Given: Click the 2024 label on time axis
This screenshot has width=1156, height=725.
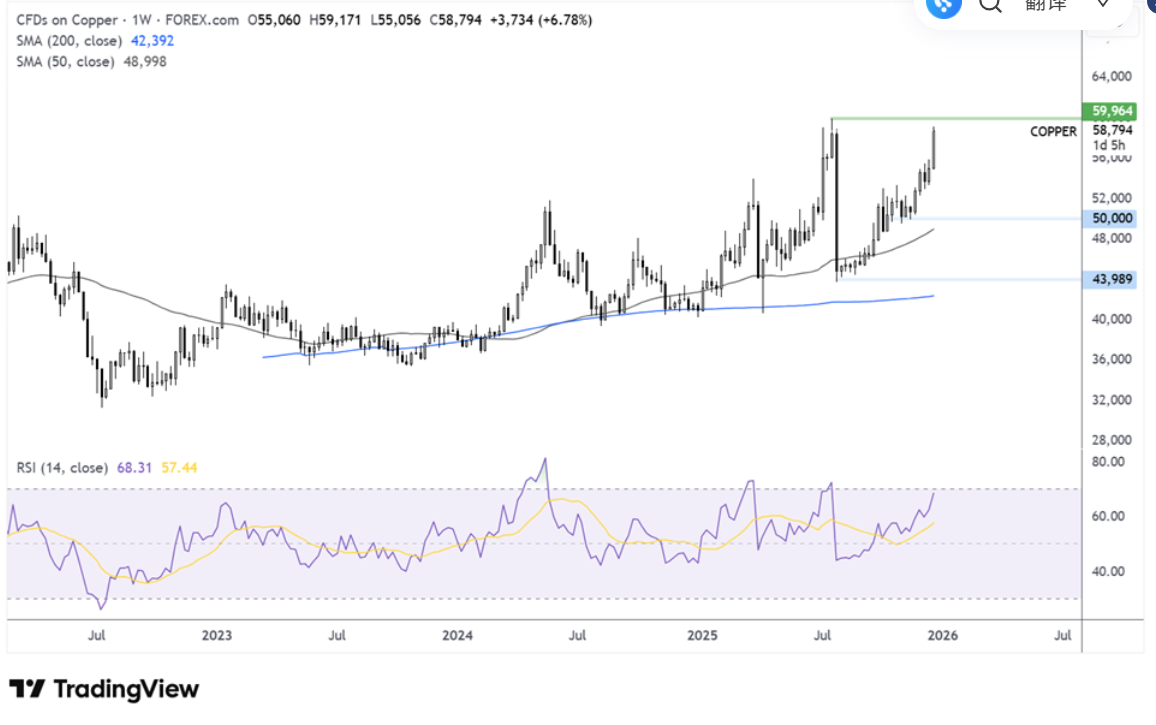Looking at the screenshot, I should pyautogui.click(x=457, y=635).
